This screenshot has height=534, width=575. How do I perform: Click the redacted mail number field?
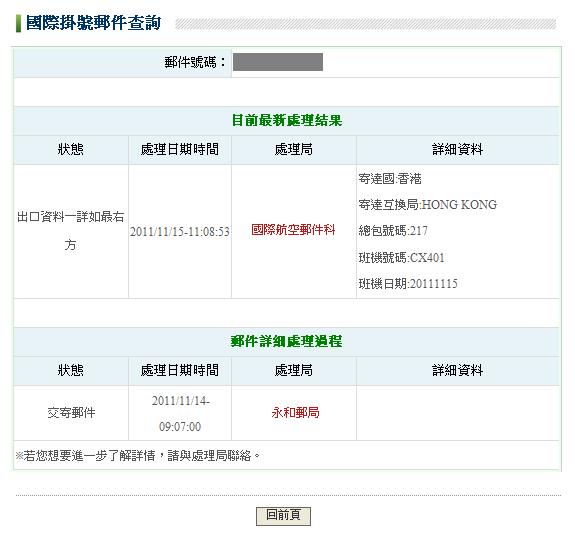coord(278,62)
